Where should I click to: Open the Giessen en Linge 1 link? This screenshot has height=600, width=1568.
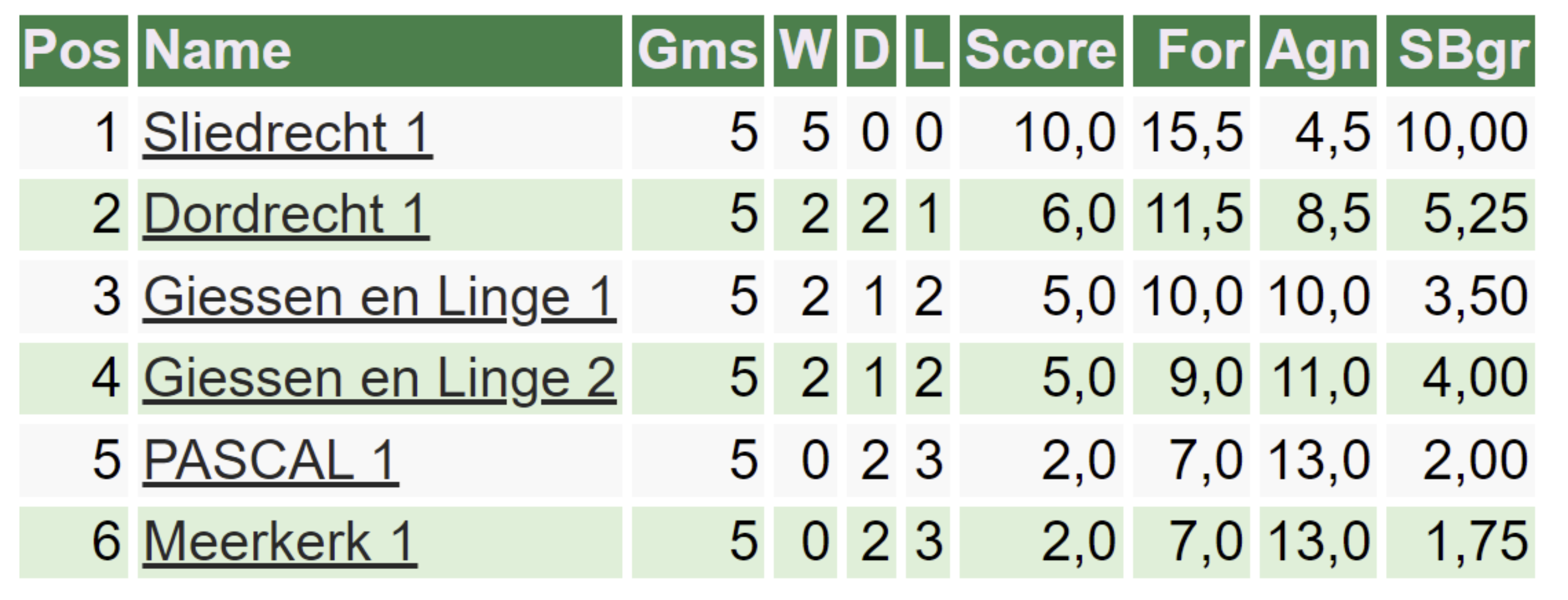[380, 296]
